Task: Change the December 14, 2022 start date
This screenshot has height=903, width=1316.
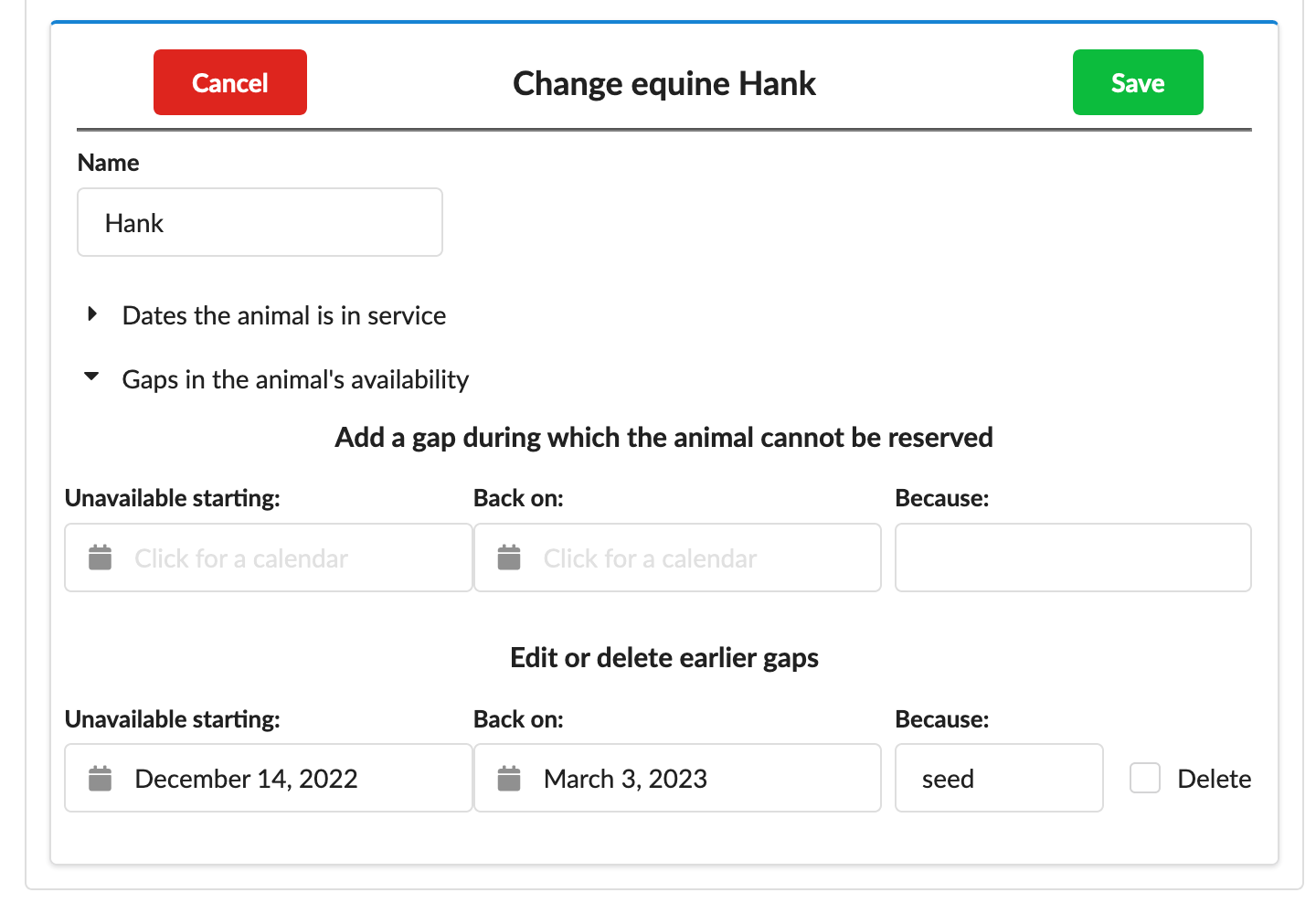Action: click(269, 778)
